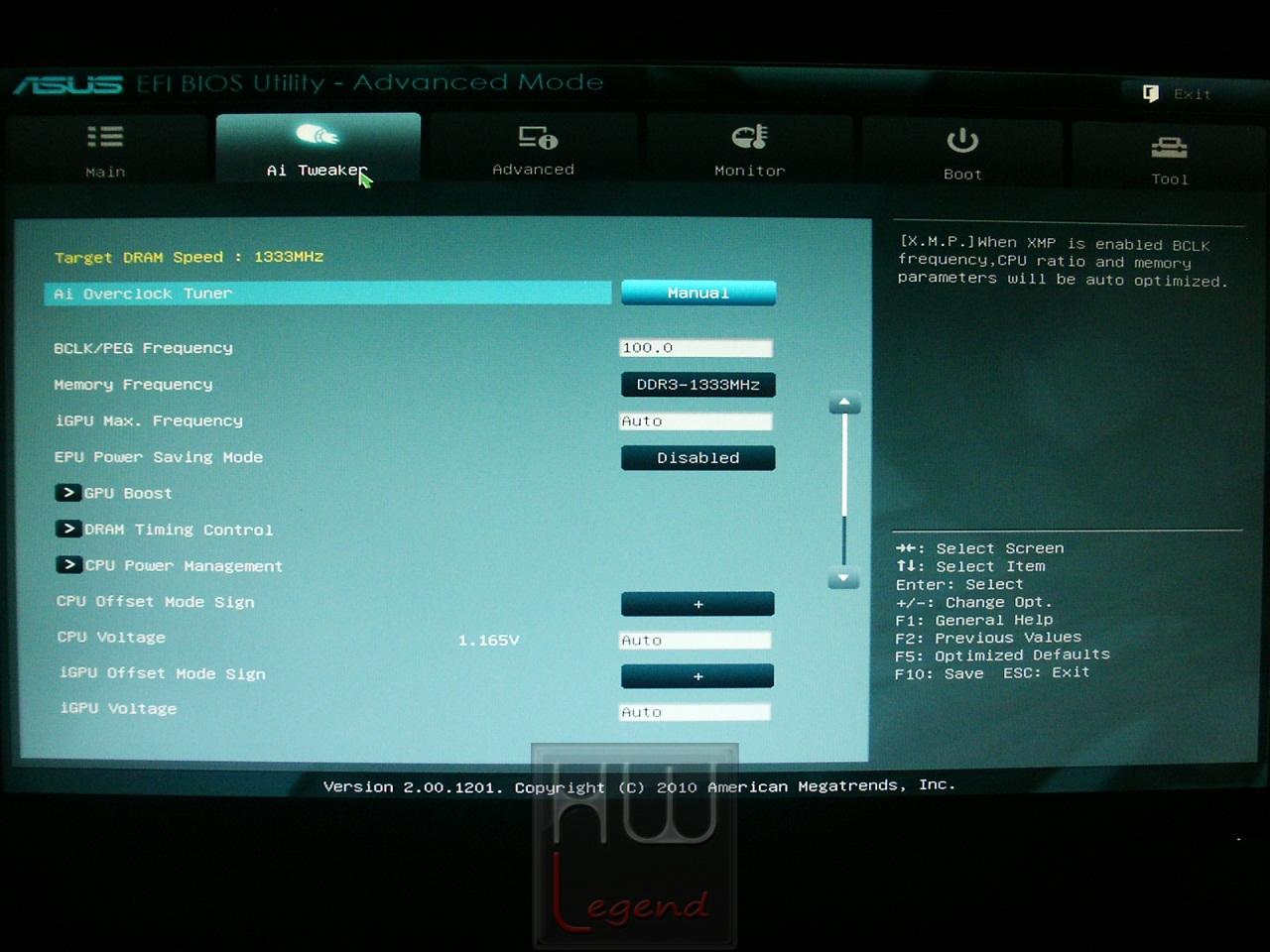Open the Main tab icon
This screenshot has width=1270, height=952.
tap(105, 136)
